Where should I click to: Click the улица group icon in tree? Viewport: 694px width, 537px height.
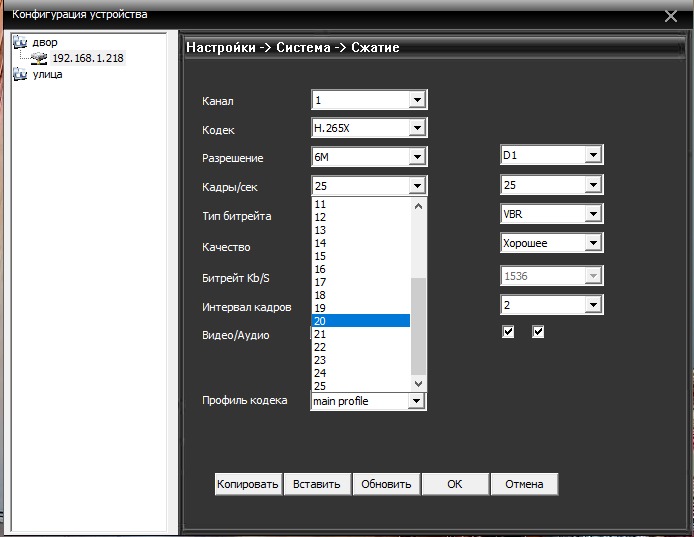(x=20, y=75)
